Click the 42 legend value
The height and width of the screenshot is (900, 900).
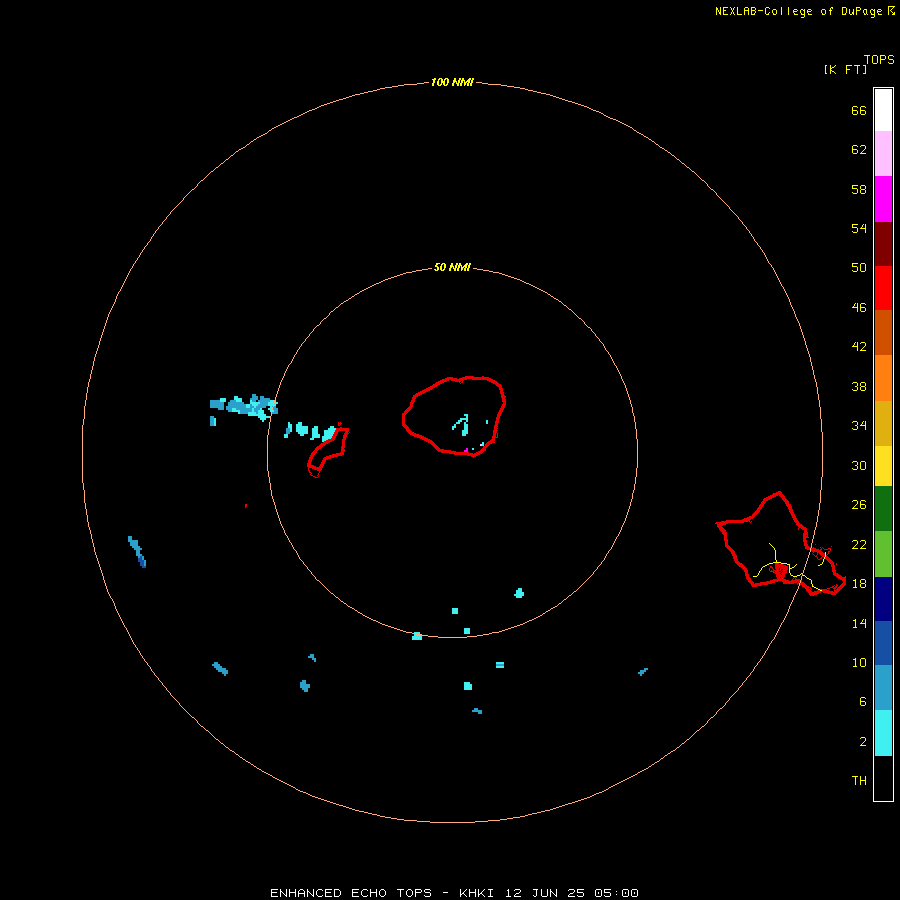tap(859, 346)
